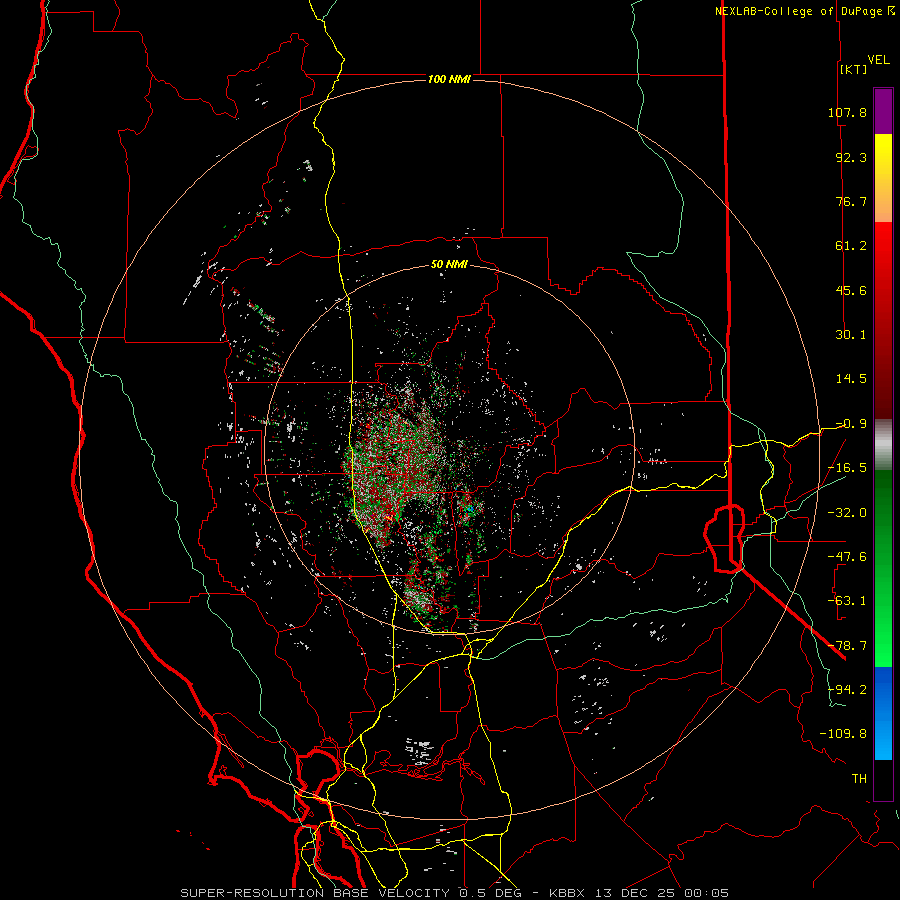The image size is (900, 900).
Task: Click the 45.6 legend value
Action: coord(851,290)
